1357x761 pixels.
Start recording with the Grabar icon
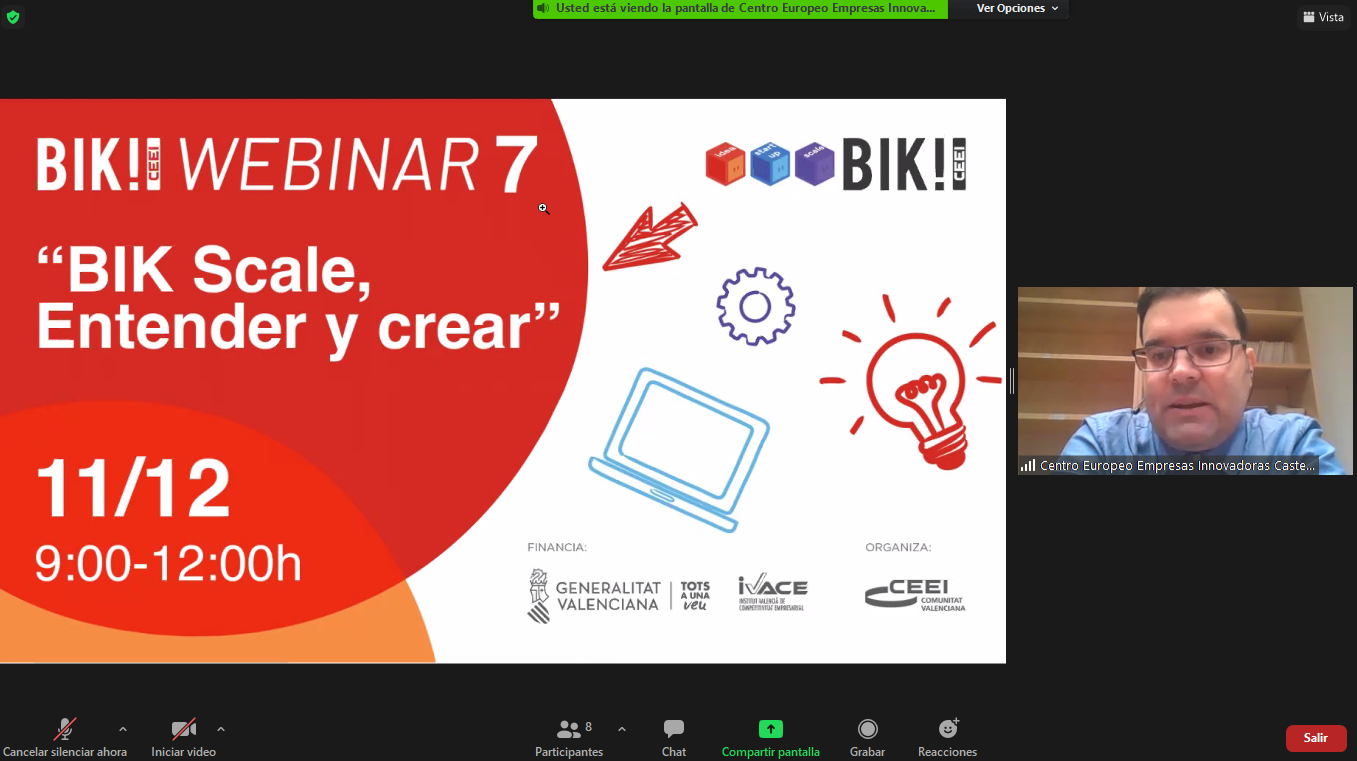(x=867, y=737)
